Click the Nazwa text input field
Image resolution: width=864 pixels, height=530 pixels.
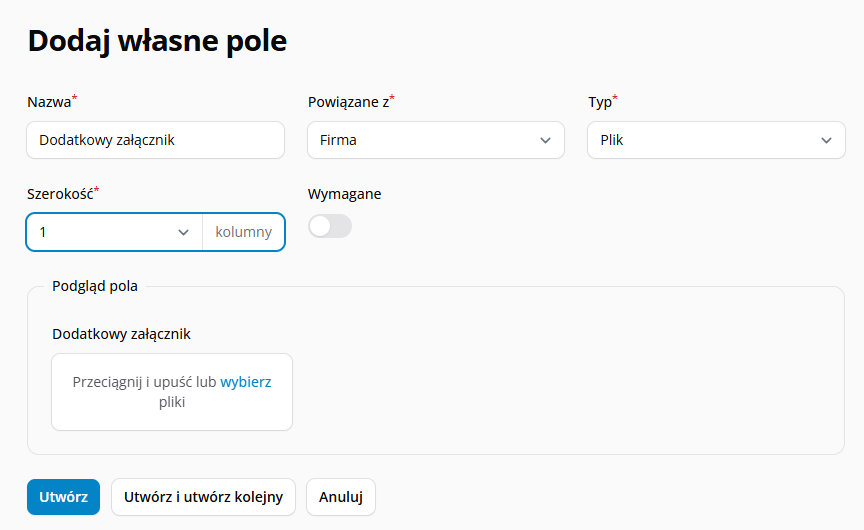155,140
